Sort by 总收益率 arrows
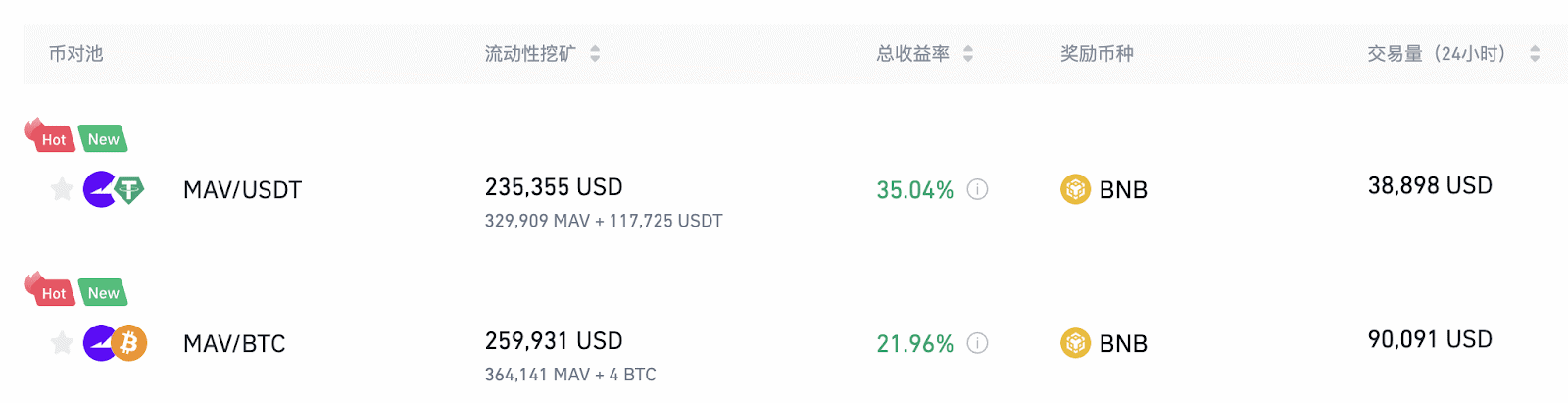This screenshot has height=403, width=1568. (968, 54)
